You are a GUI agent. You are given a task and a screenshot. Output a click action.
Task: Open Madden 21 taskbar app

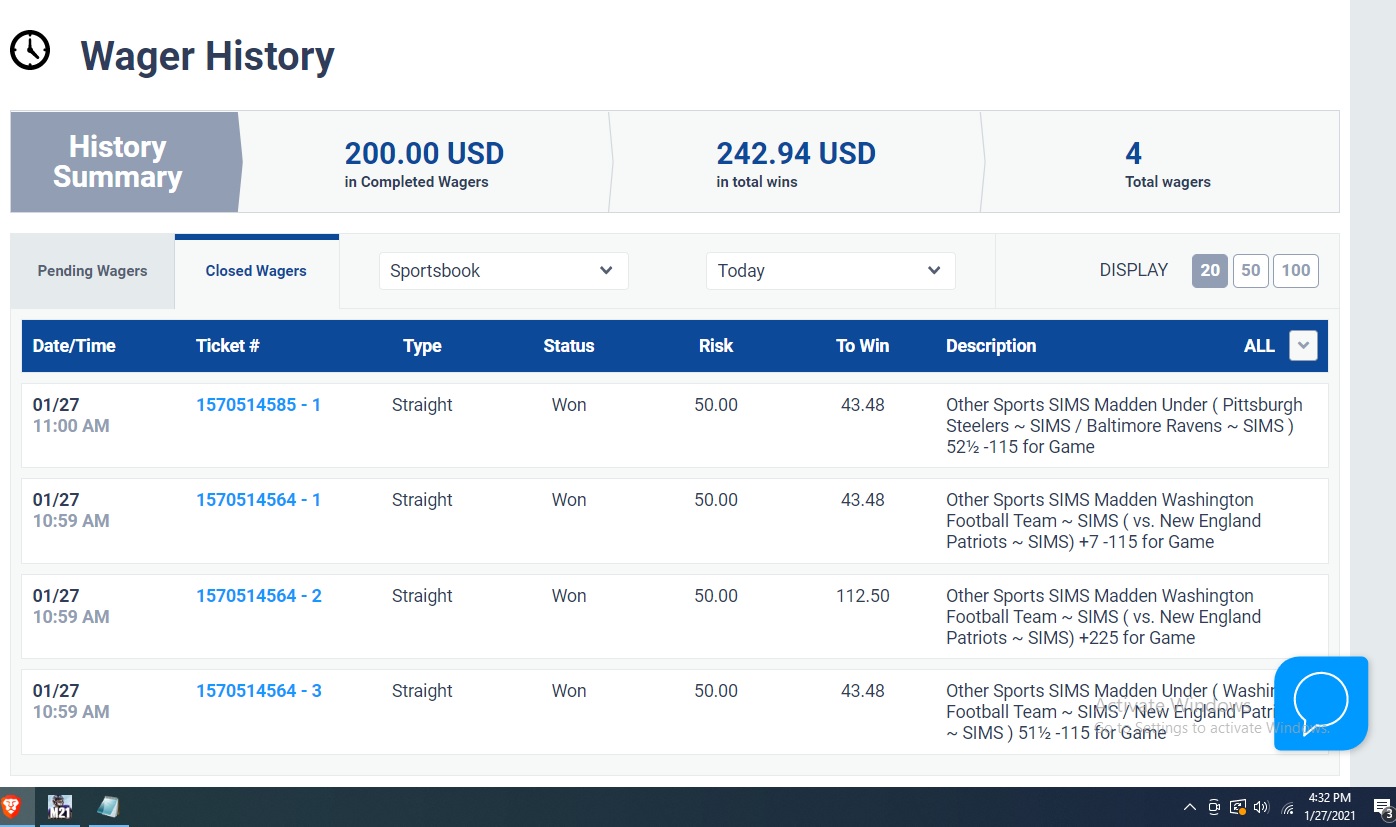(x=61, y=807)
